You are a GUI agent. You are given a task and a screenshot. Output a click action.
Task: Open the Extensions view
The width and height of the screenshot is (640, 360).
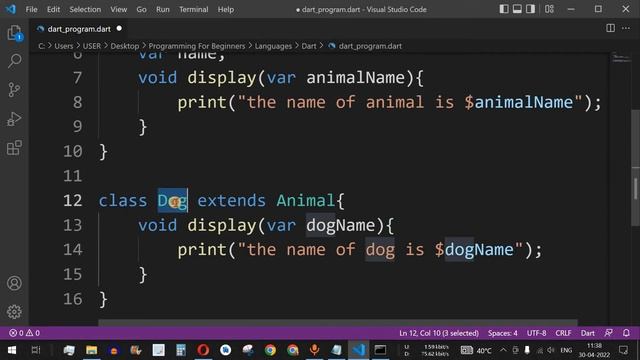coord(14,148)
